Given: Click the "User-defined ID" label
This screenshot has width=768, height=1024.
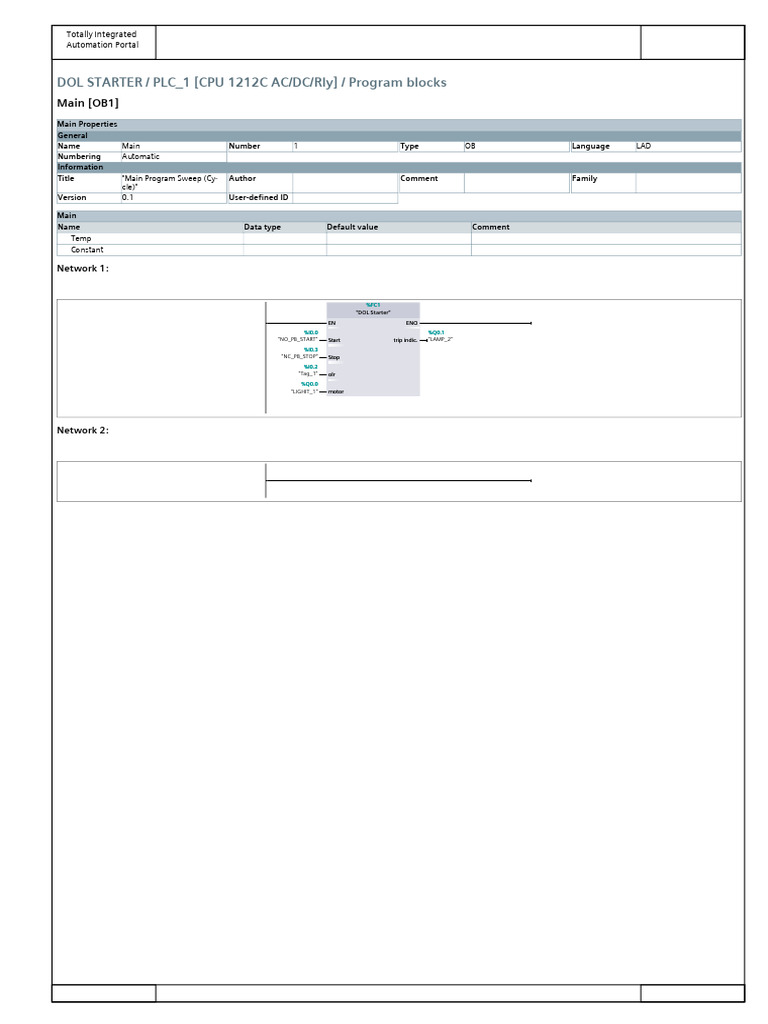Looking at the screenshot, I should [x=259, y=197].
